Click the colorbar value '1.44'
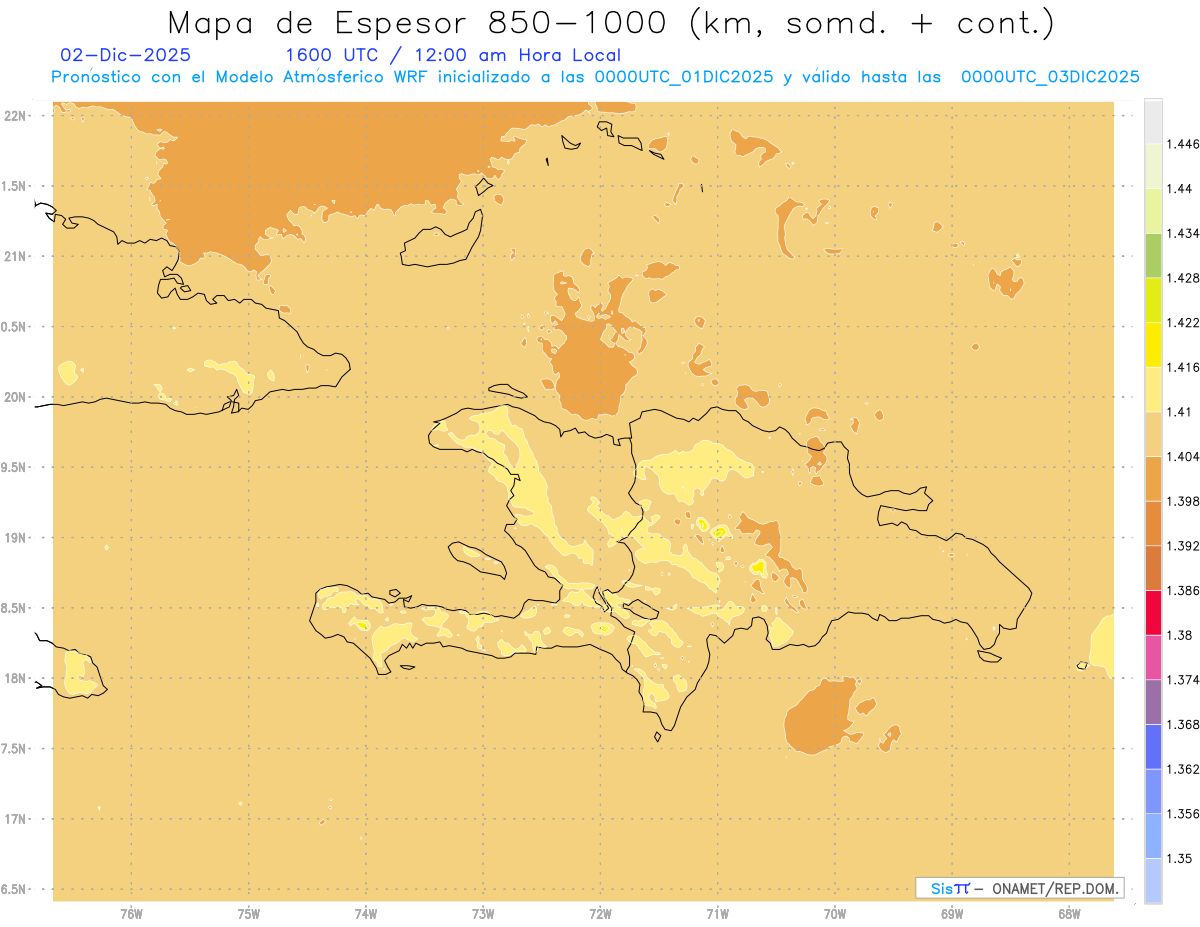 [x=1181, y=189]
